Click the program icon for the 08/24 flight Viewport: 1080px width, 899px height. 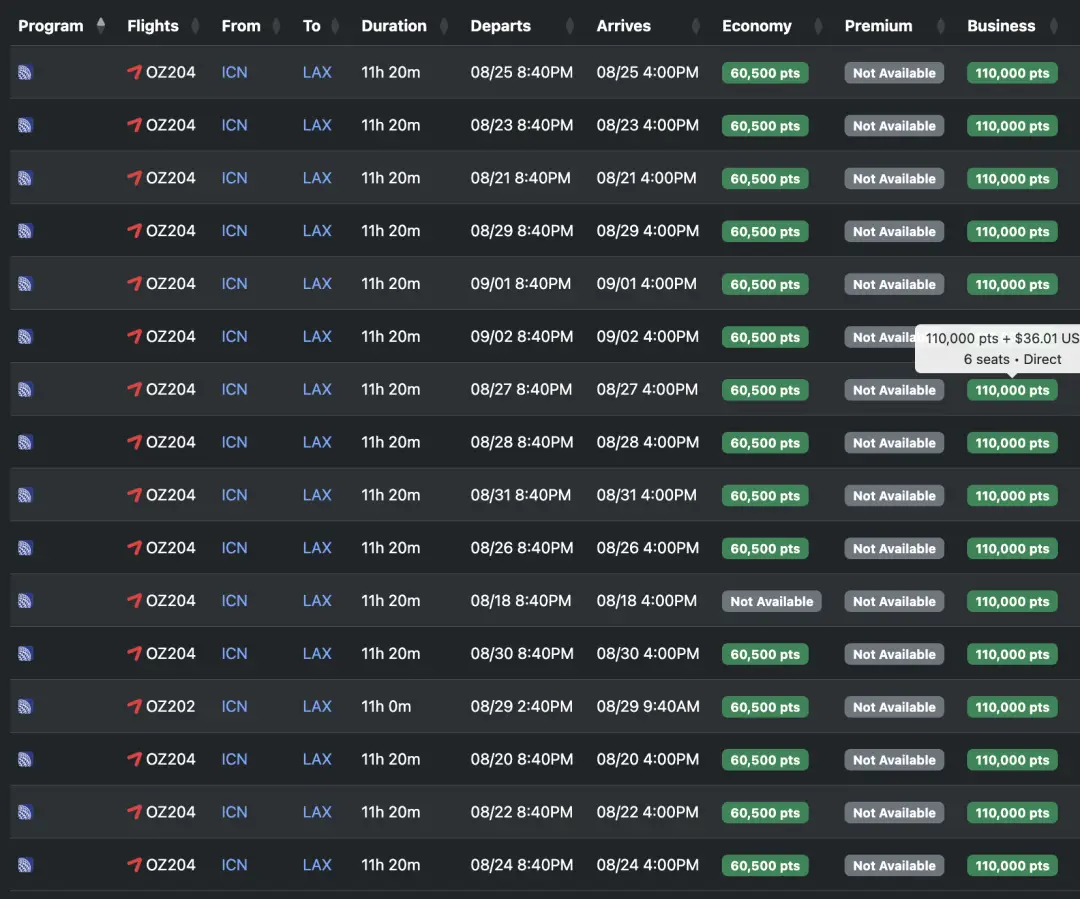pyautogui.click(x=25, y=865)
